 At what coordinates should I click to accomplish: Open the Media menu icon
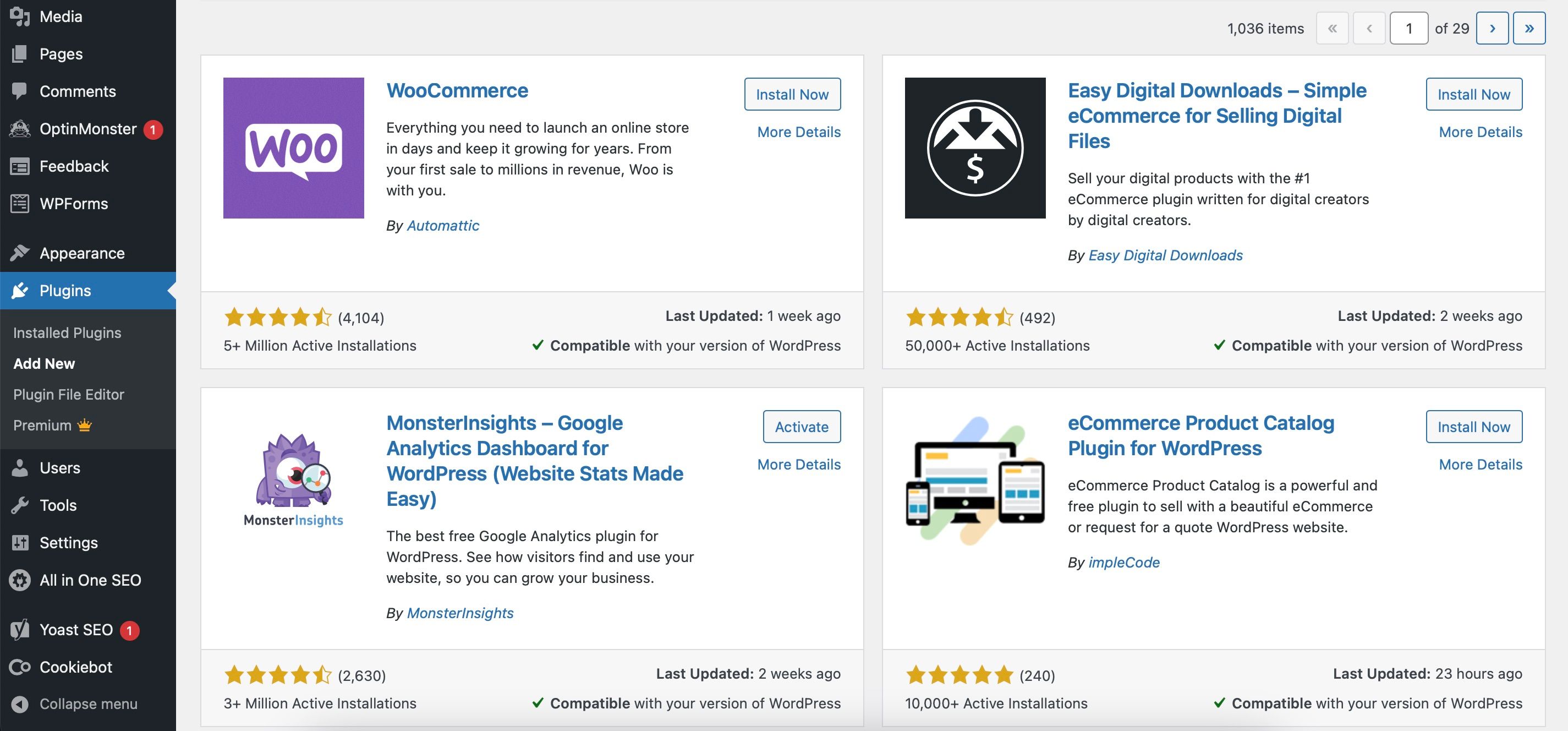pos(19,17)
